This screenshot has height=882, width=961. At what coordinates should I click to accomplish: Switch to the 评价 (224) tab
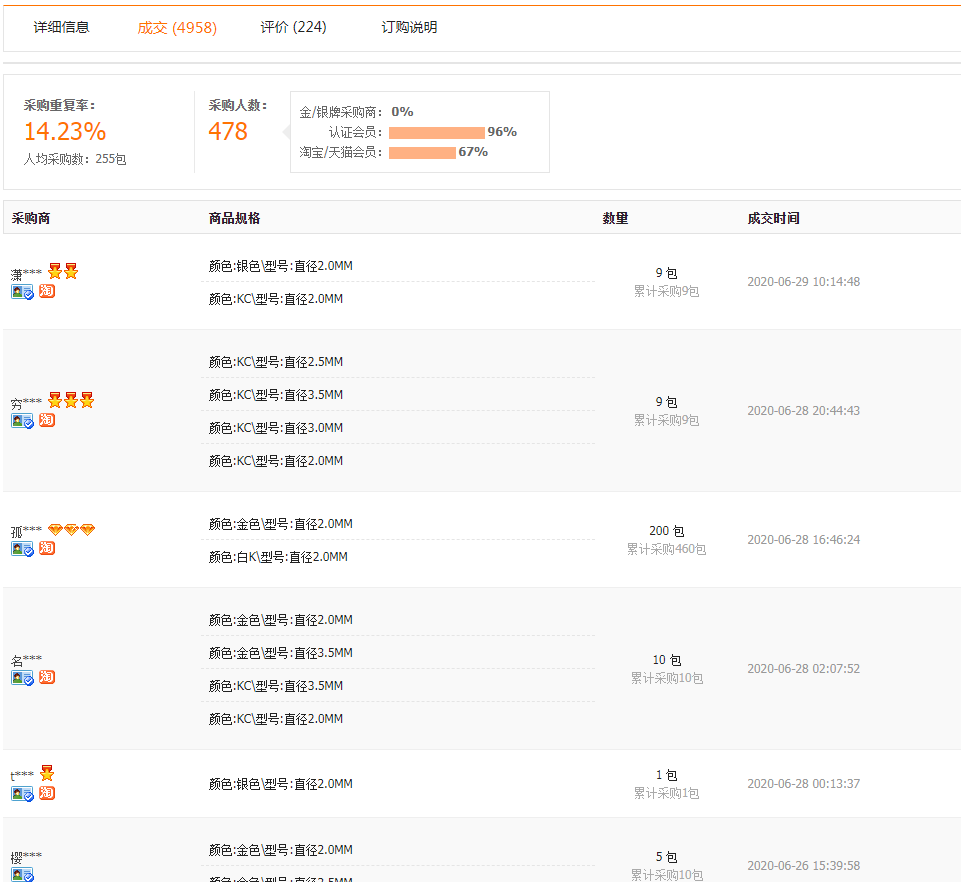coord(291,27)
